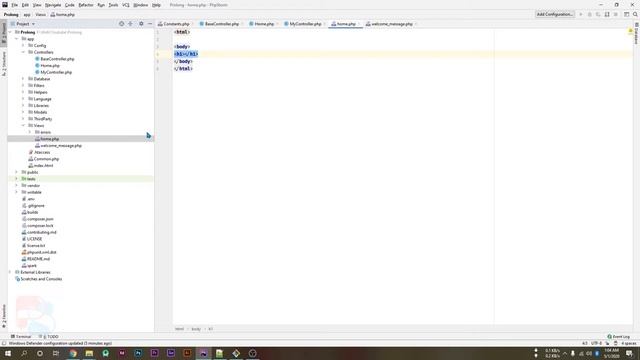Expand the Config folder
The image size is (640, 360).
point(23,45)
